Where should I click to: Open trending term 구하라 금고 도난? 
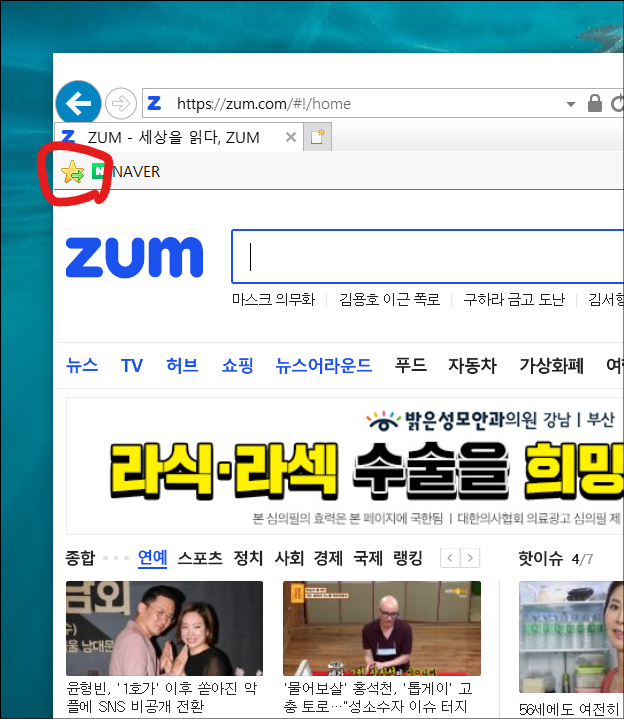click(x=514, y=299)
